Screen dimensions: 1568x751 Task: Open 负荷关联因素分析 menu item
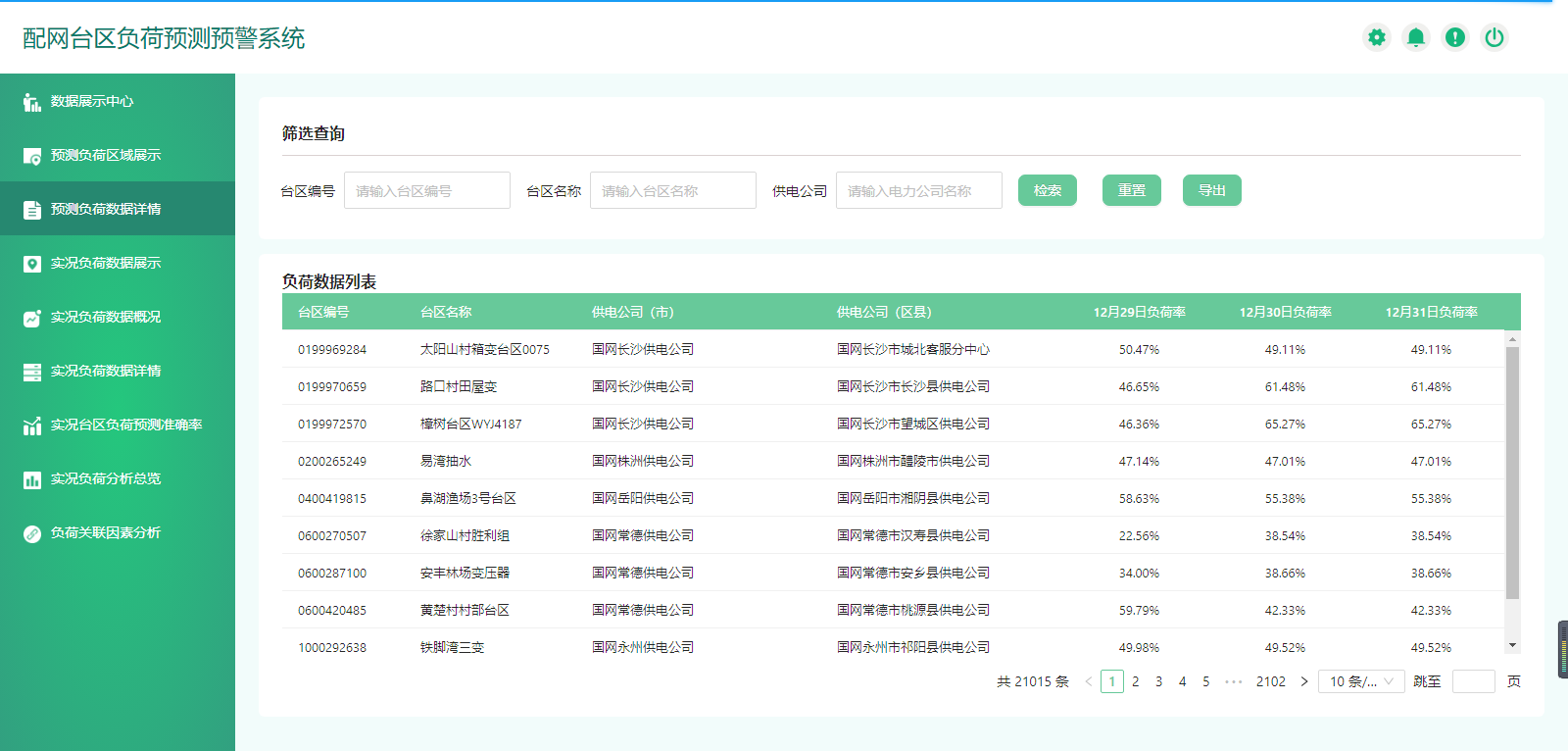[x=118, y=532]
